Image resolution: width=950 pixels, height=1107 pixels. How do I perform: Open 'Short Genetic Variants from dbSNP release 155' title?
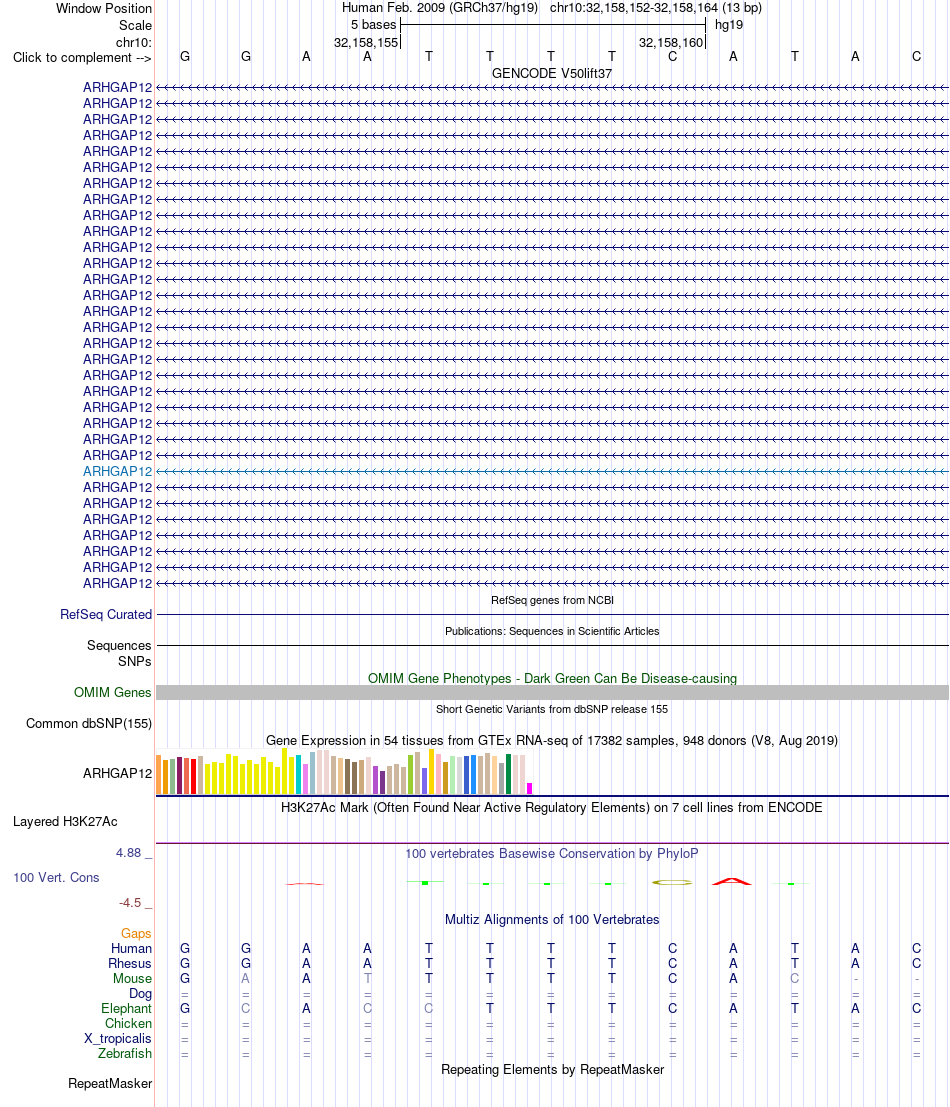552,709
